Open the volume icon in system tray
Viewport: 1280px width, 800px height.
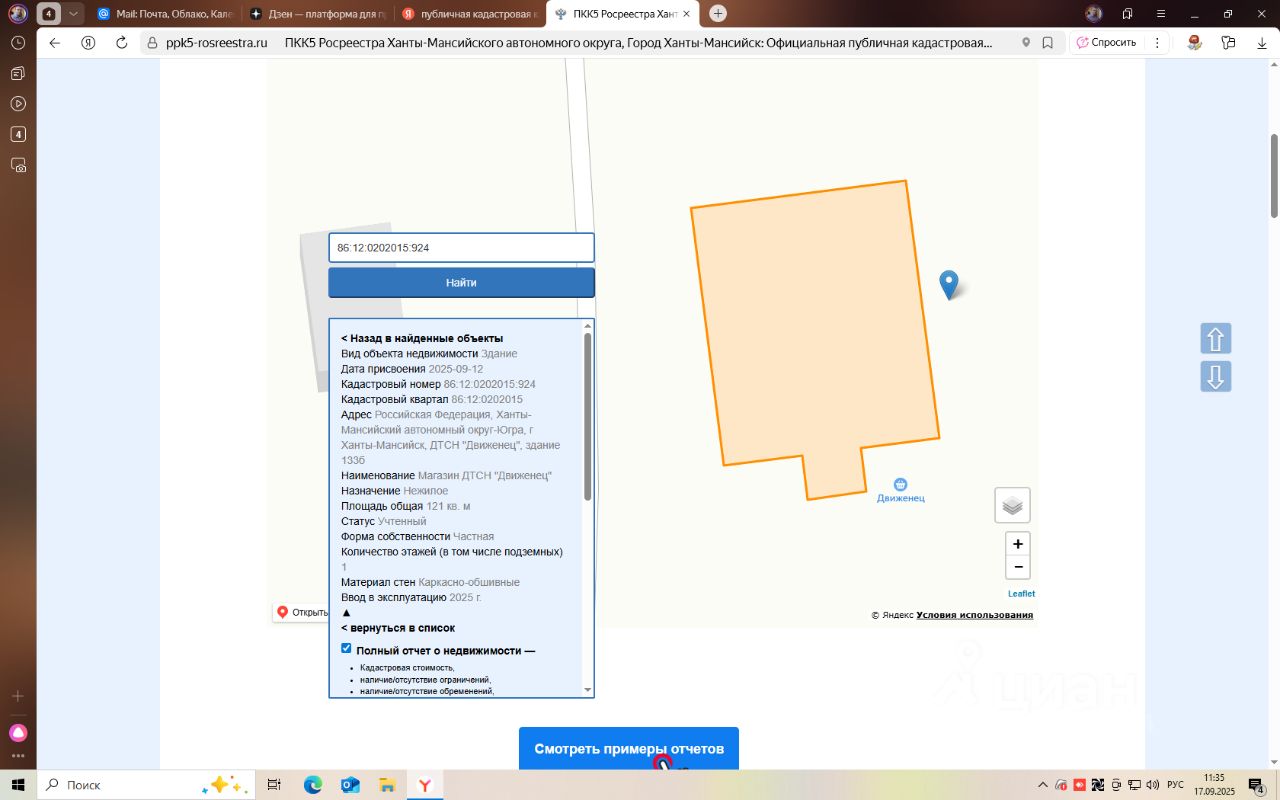(x=1151, y=785)
